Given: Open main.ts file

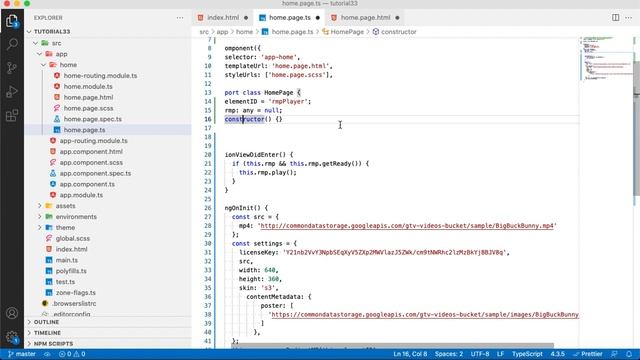Looking at the screenshot, I should click(67, 260).
